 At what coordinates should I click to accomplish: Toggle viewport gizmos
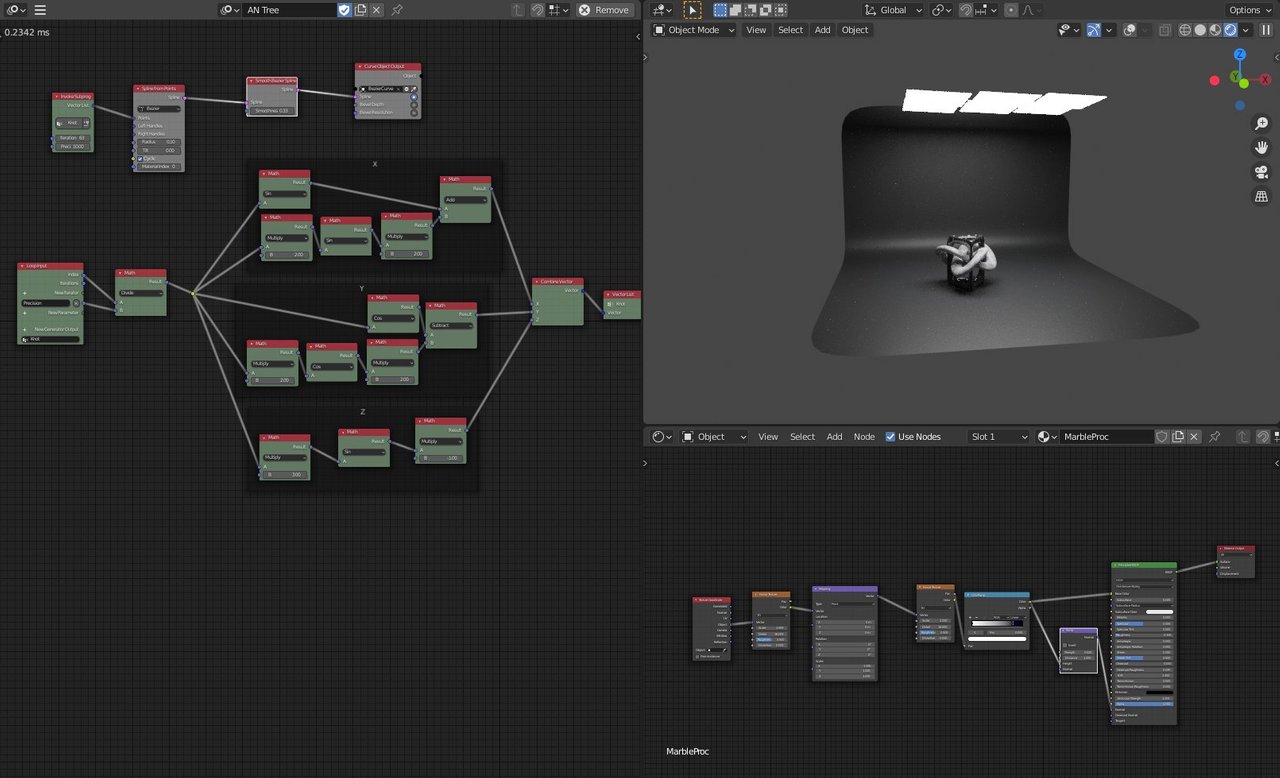coord(1094,30)
